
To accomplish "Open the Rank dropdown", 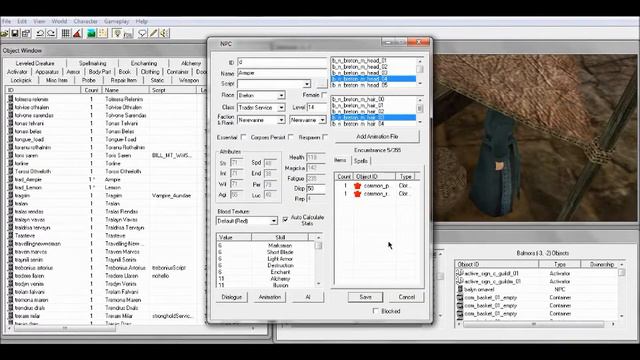I will tap(322, 120).
